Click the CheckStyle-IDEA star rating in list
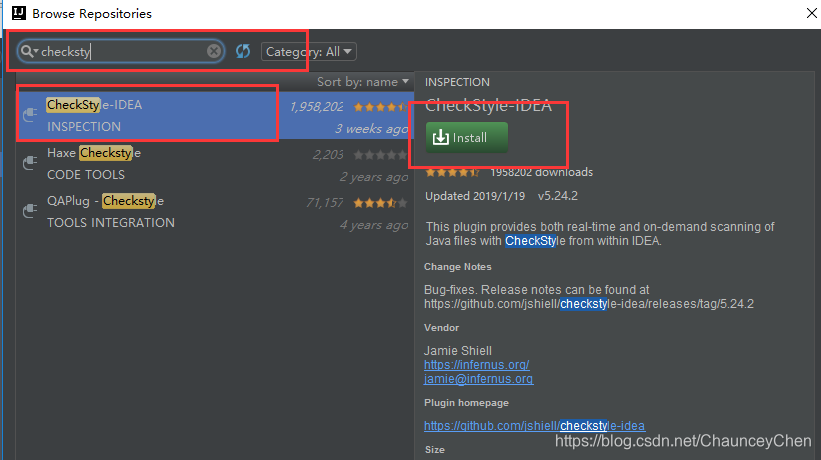 pyautogui.click(x=381, y=107)
